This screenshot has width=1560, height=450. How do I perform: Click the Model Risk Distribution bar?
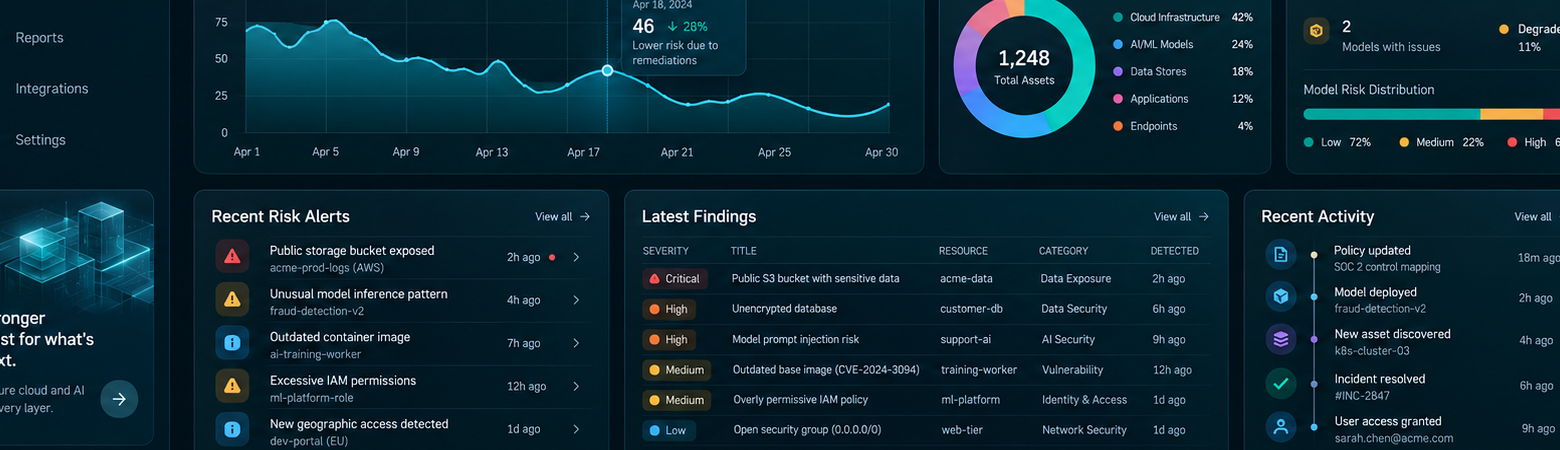(1432, 114)
